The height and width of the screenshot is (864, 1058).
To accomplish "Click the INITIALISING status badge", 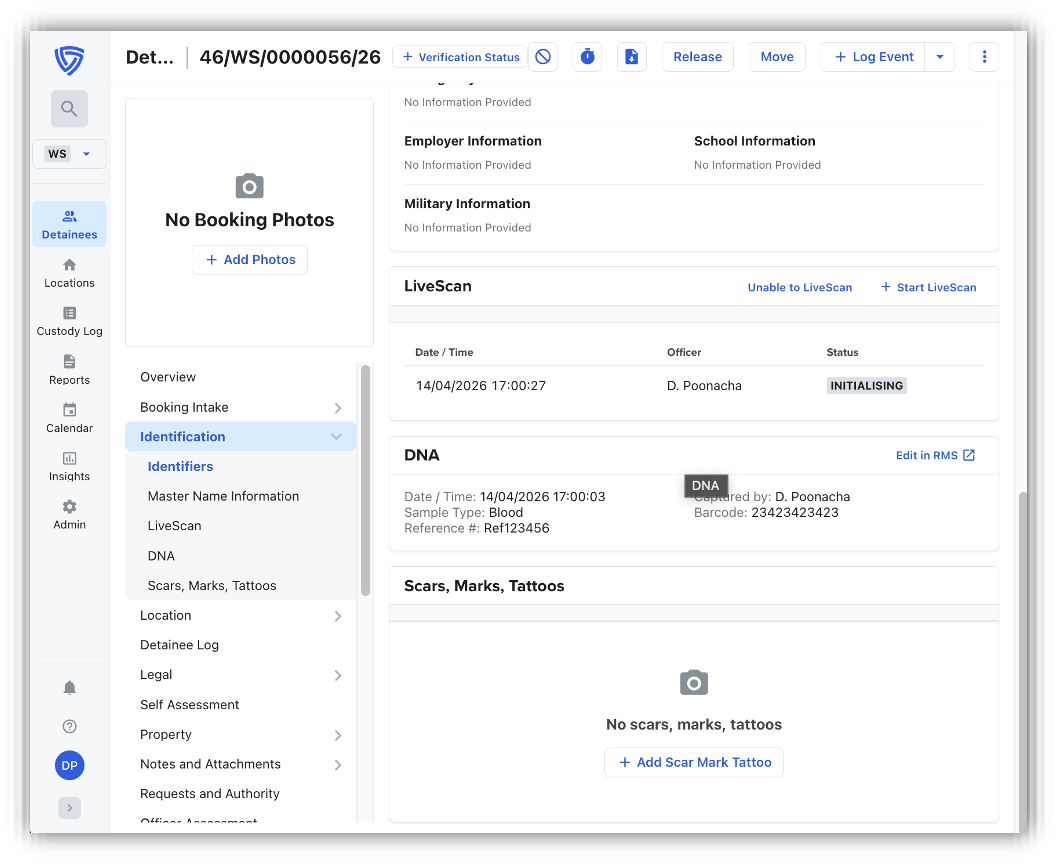I will 866,385.
